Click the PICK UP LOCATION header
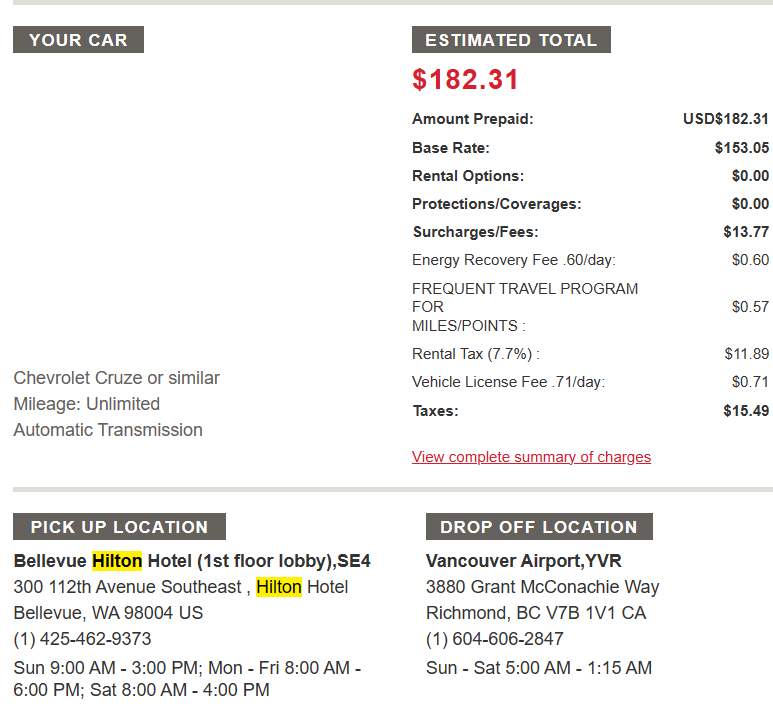This screenshot has height=708, width=773. click(119, 527)
